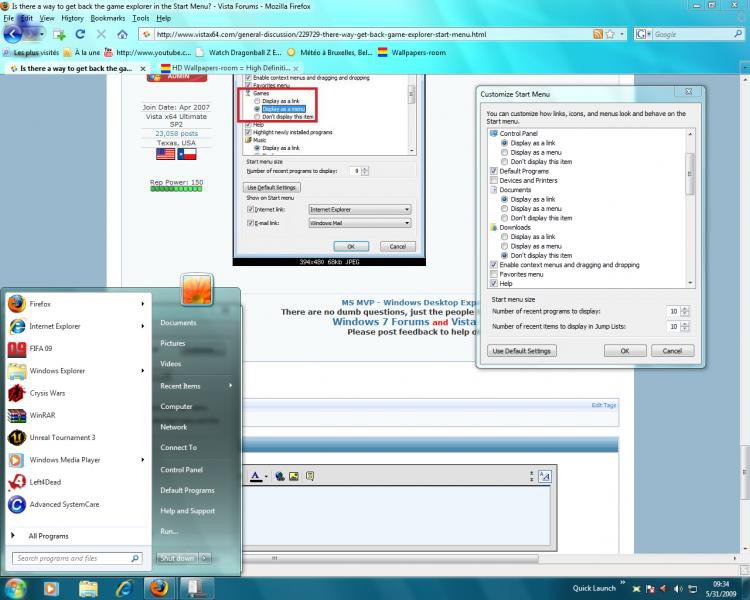Open Windows Explorer in Start menu
Image resolution: width=750 pixels, height=600 pixels.
coord(77,371)
